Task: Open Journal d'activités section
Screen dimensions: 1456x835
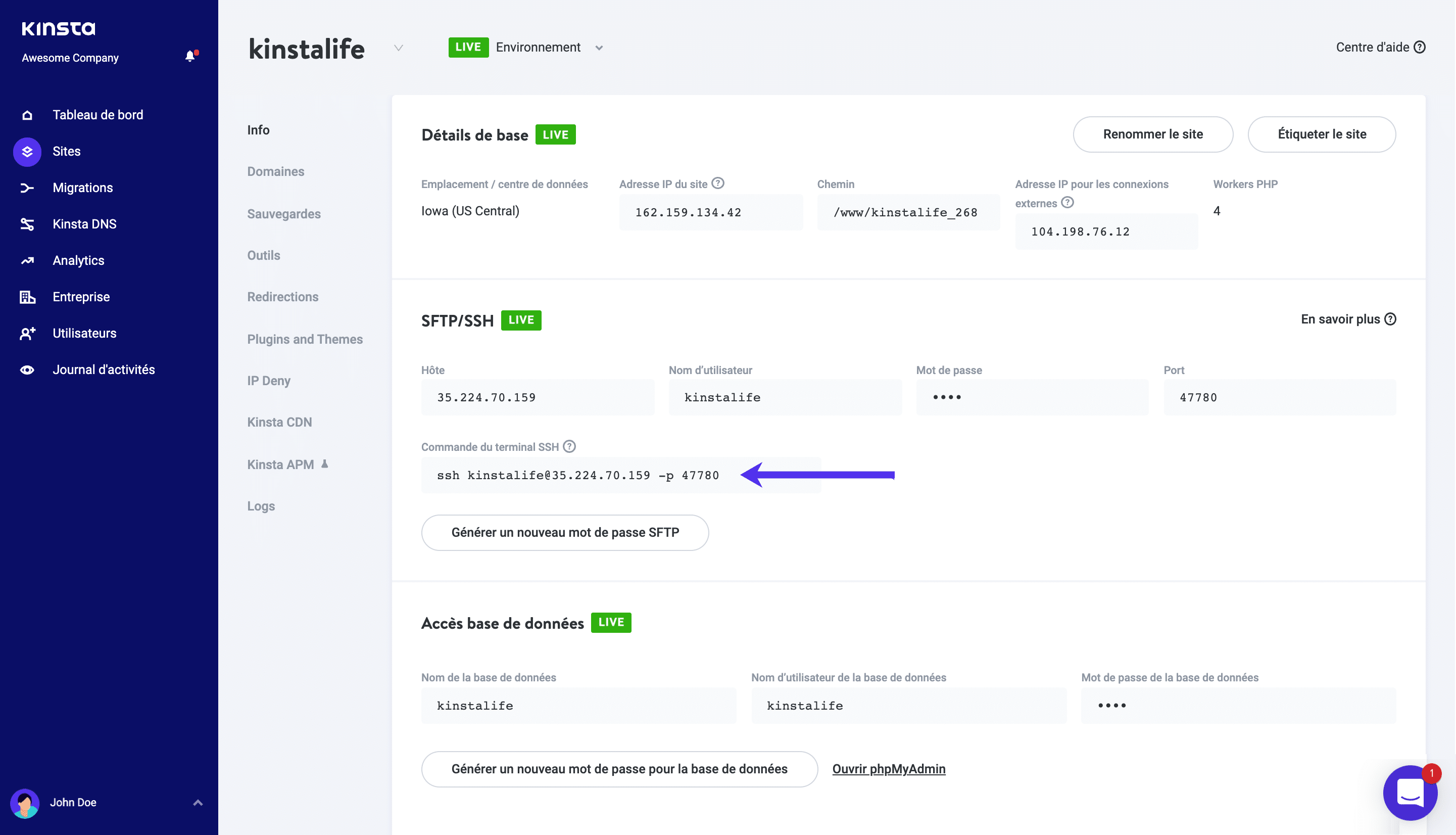Action: tap(103, 369)
